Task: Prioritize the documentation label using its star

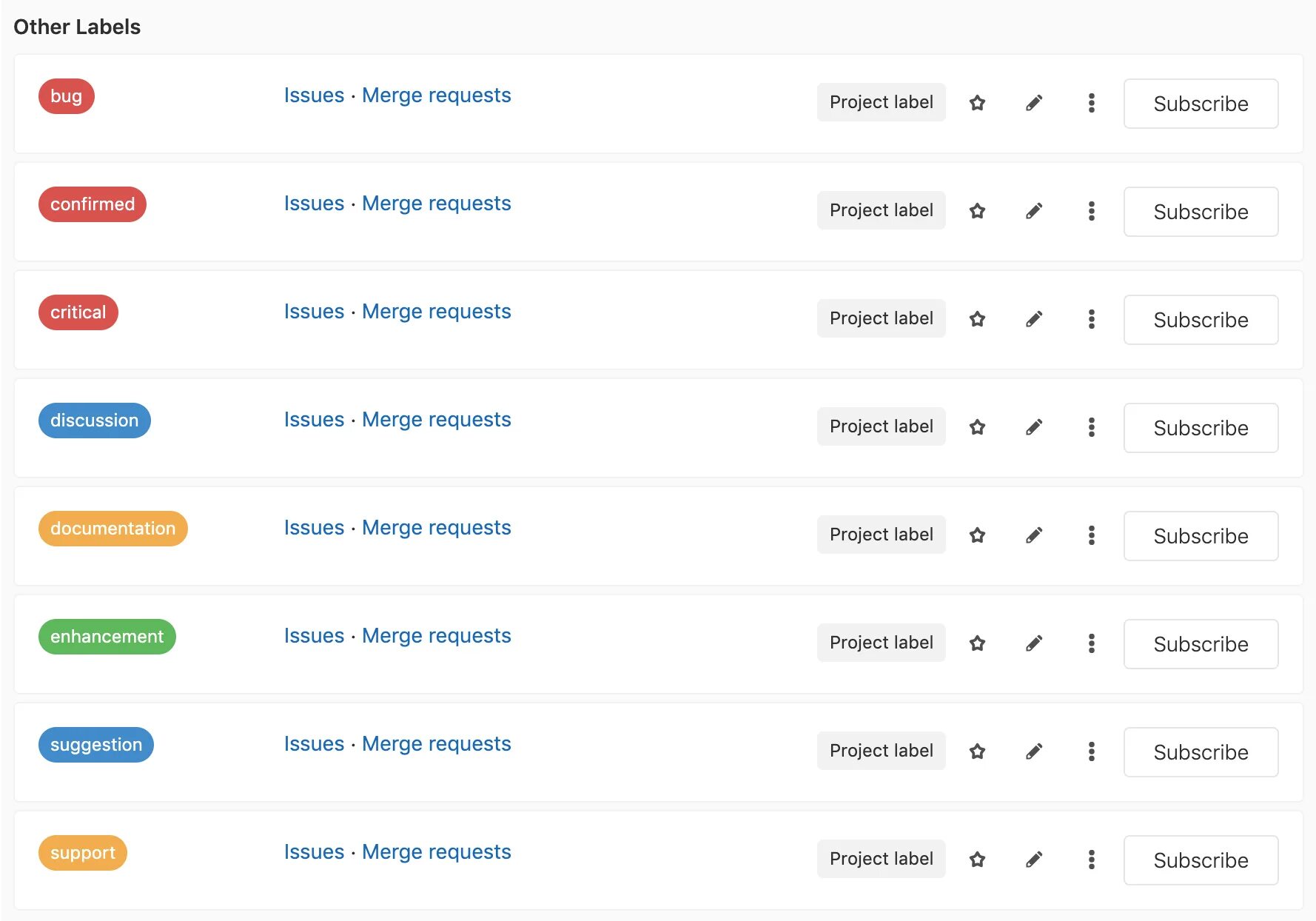Action: (977, 535)
